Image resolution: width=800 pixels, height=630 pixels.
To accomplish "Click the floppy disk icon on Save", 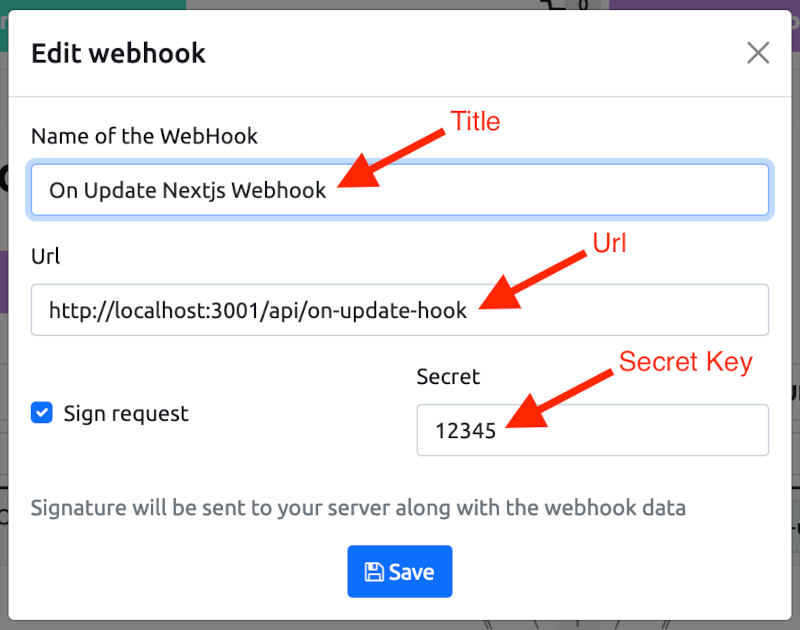I will click(374, 572).
